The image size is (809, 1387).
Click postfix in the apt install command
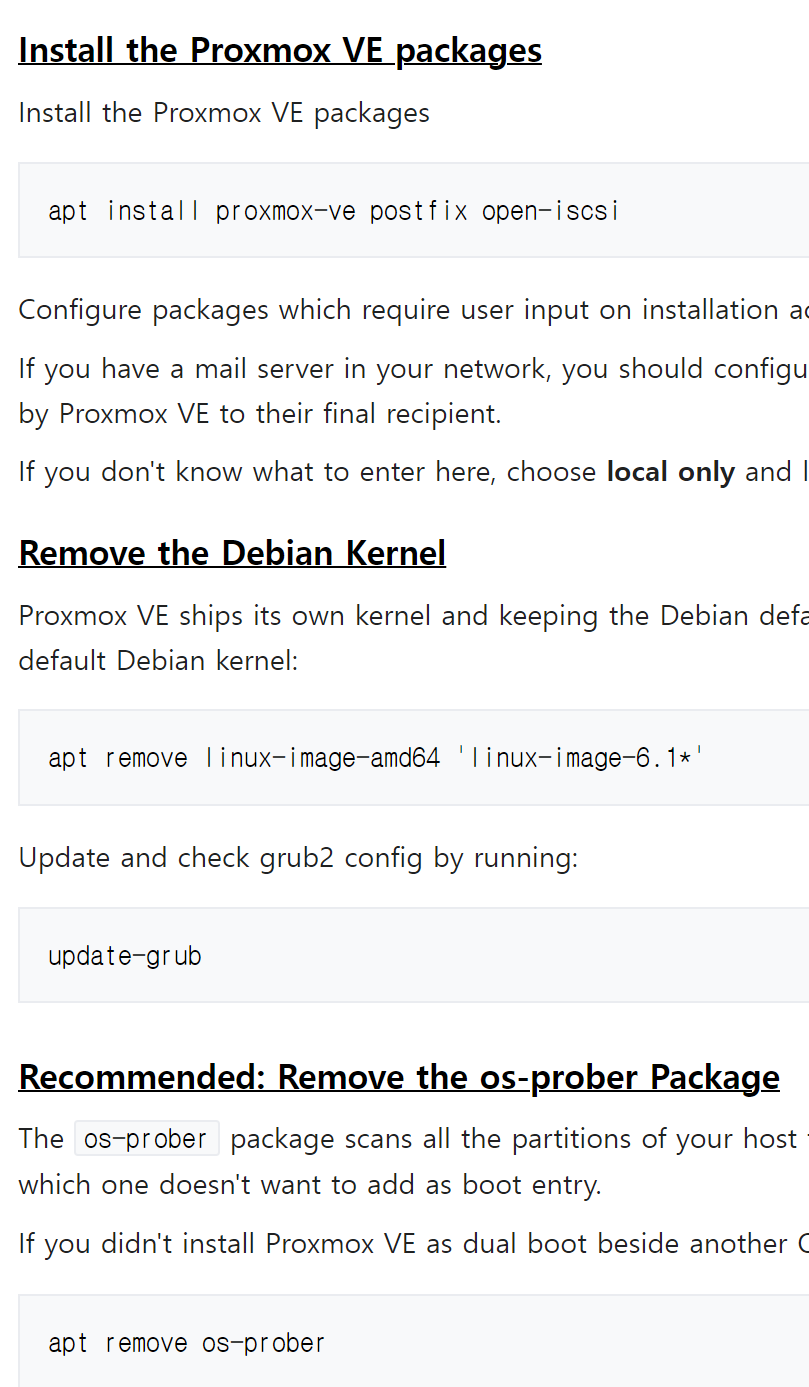pyautogui.click(x=418, y=211)
